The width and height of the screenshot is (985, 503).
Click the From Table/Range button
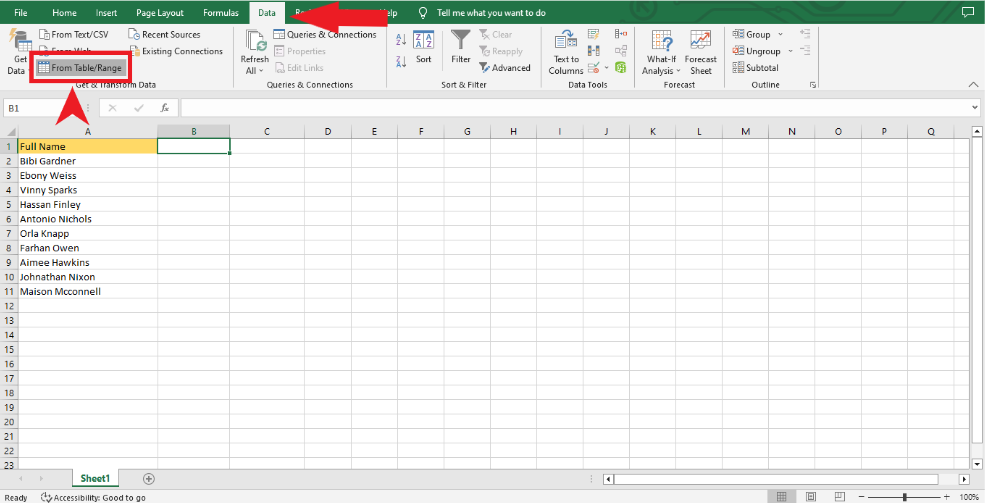(x=80, y=68)
